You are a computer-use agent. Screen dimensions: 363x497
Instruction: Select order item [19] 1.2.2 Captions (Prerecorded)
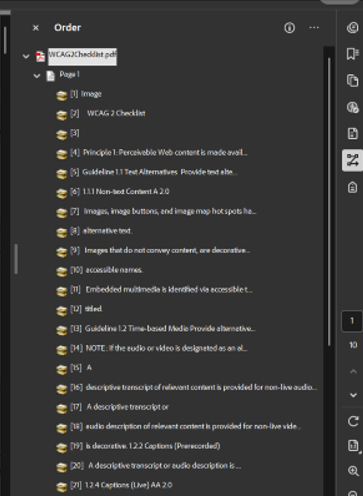[145, 446]
